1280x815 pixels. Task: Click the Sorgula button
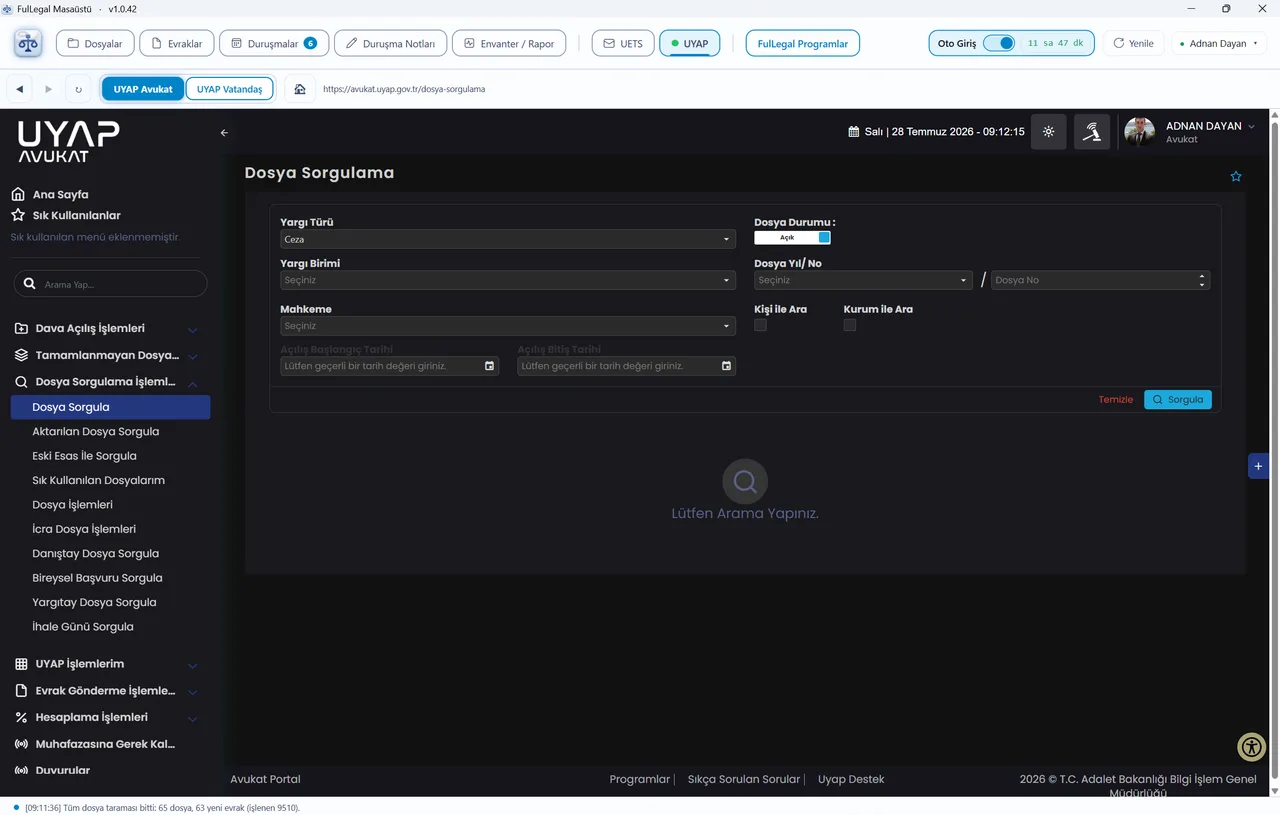[x=1177, y=399]
